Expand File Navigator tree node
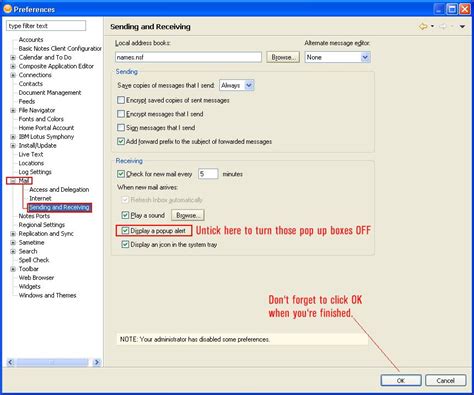Screen dimensions: 474x395 [13, 110]
